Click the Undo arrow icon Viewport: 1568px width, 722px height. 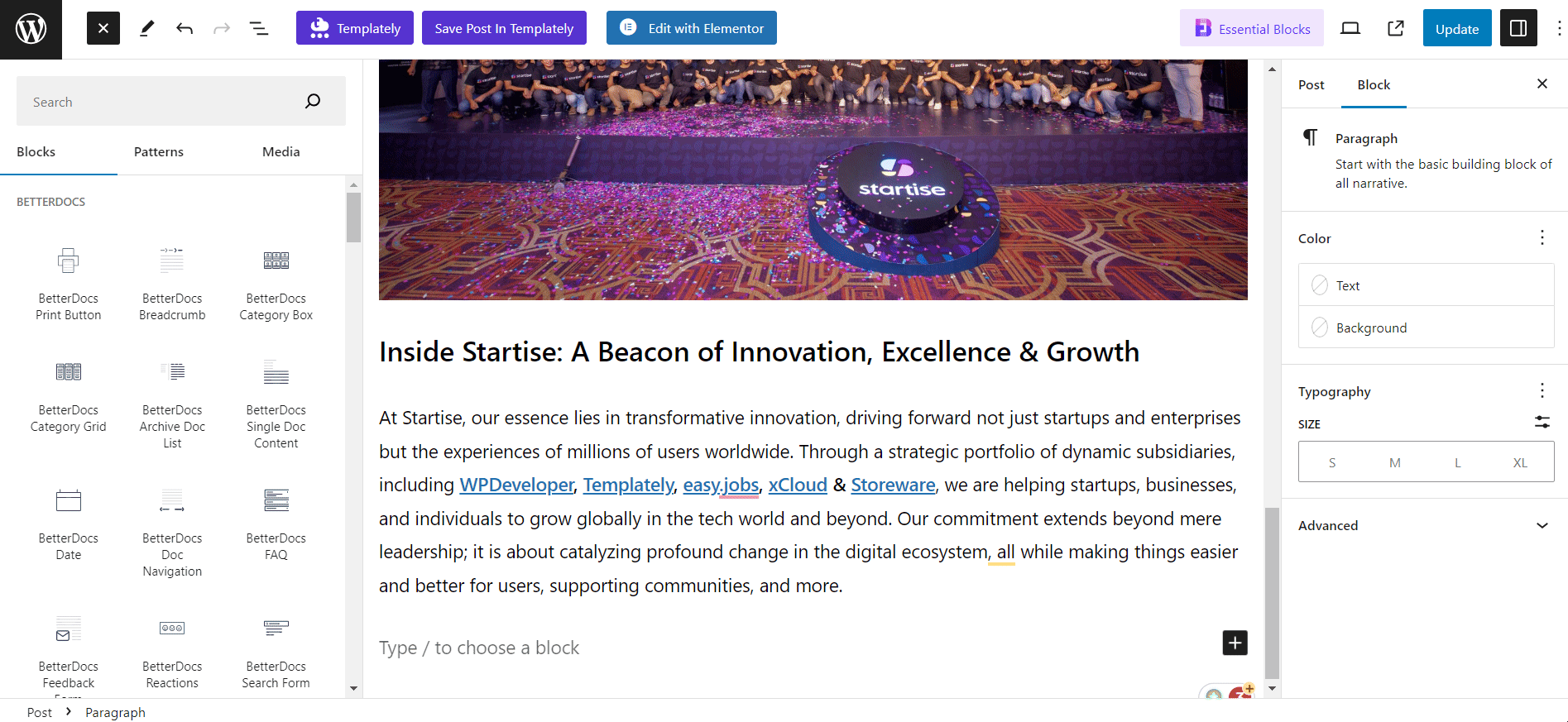[x=185, y=29]
